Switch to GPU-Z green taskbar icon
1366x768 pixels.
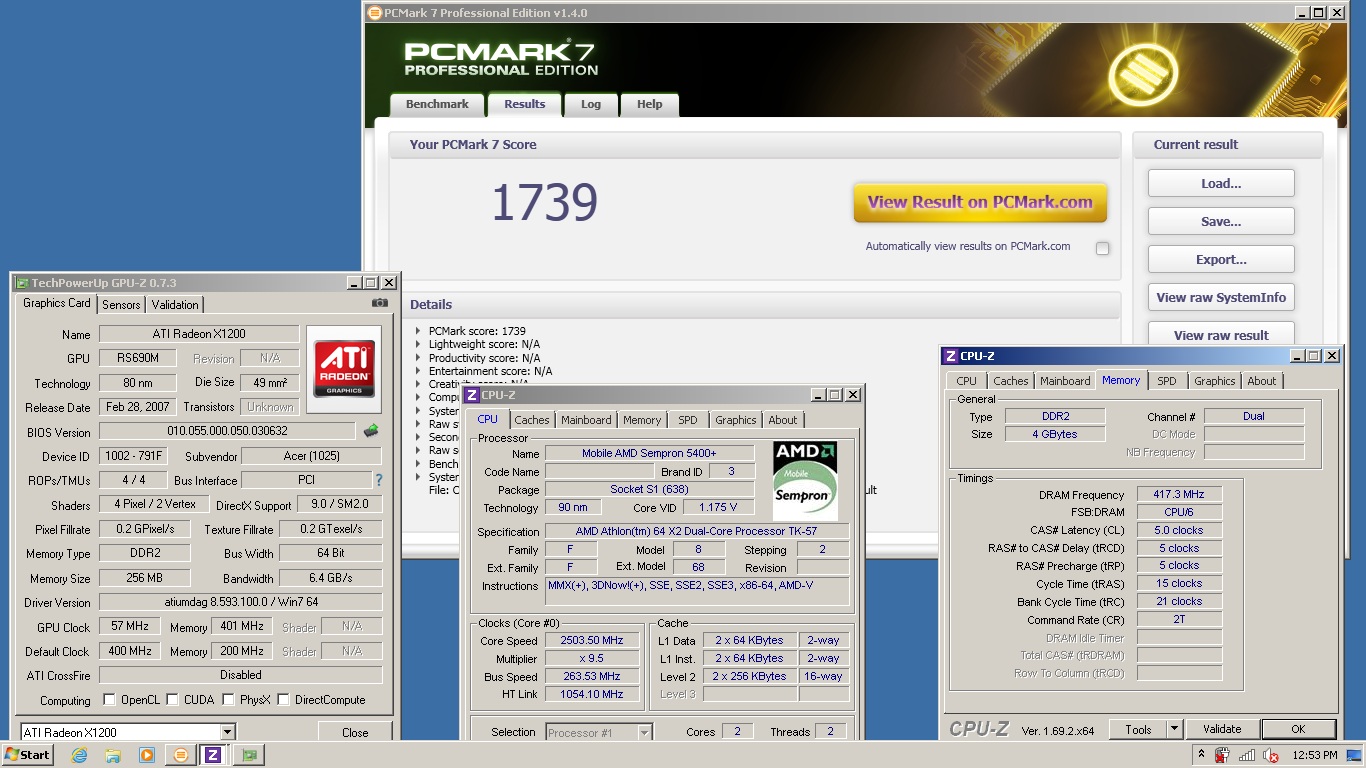(x=248, y=755)
